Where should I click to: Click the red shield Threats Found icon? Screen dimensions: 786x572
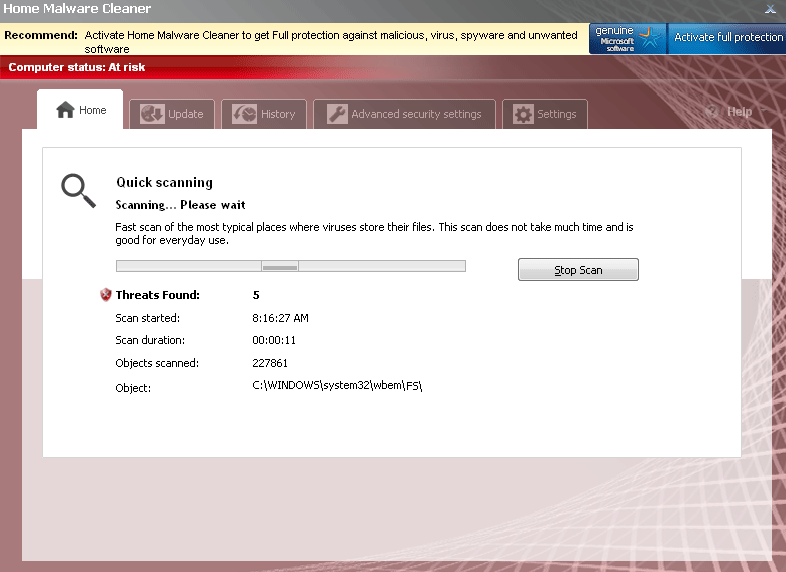point(105,295)
